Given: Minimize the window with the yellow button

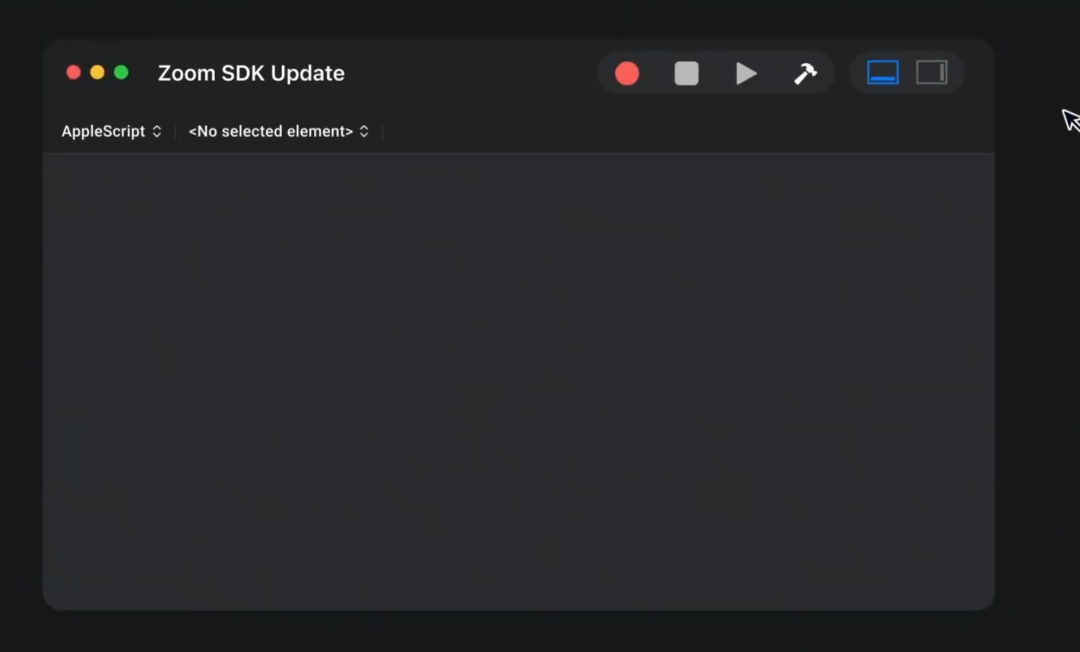Looking at the screenshot, I should pyautogui.click(x=97, y=72).
